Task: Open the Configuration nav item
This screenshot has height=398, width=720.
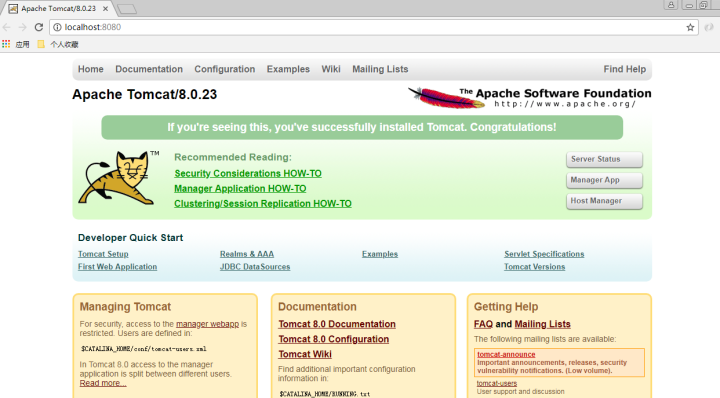Action: coord(225,69)
